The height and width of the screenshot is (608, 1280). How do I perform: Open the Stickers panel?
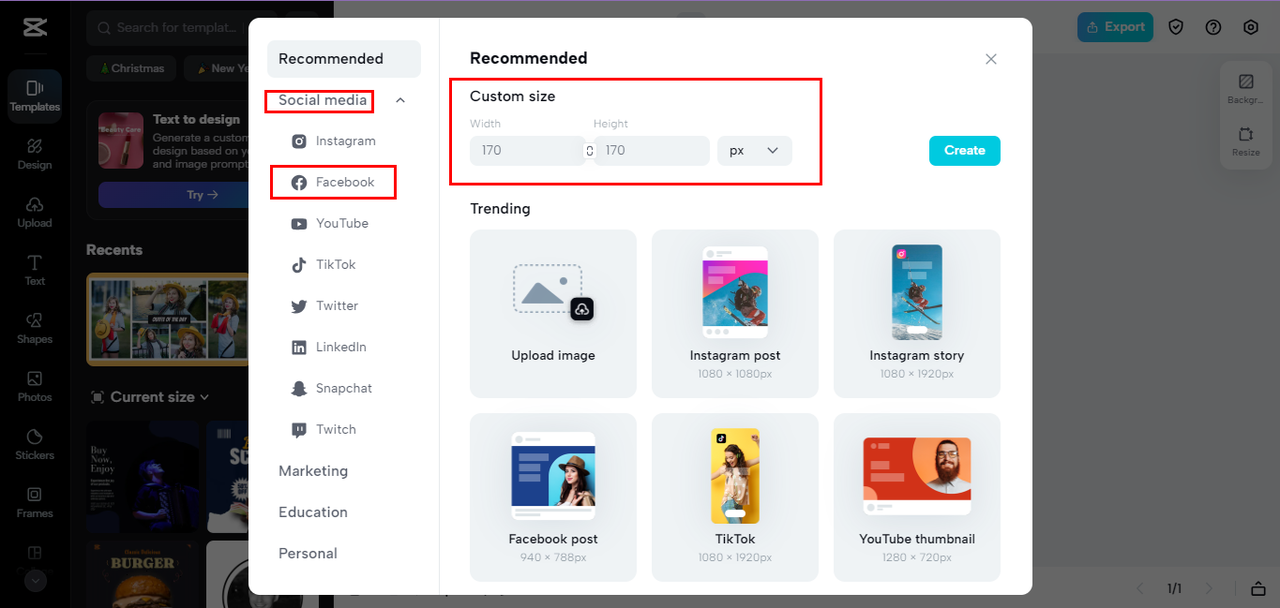tap(35, 444)
